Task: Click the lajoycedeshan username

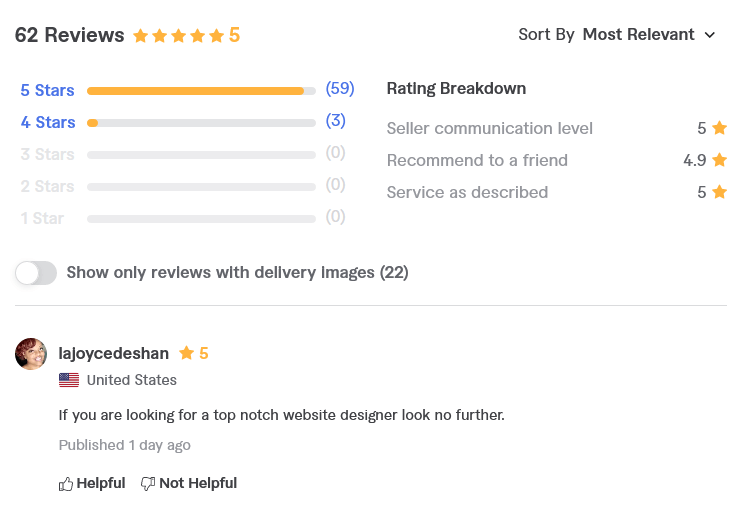Action: click(x=113, y=354)
